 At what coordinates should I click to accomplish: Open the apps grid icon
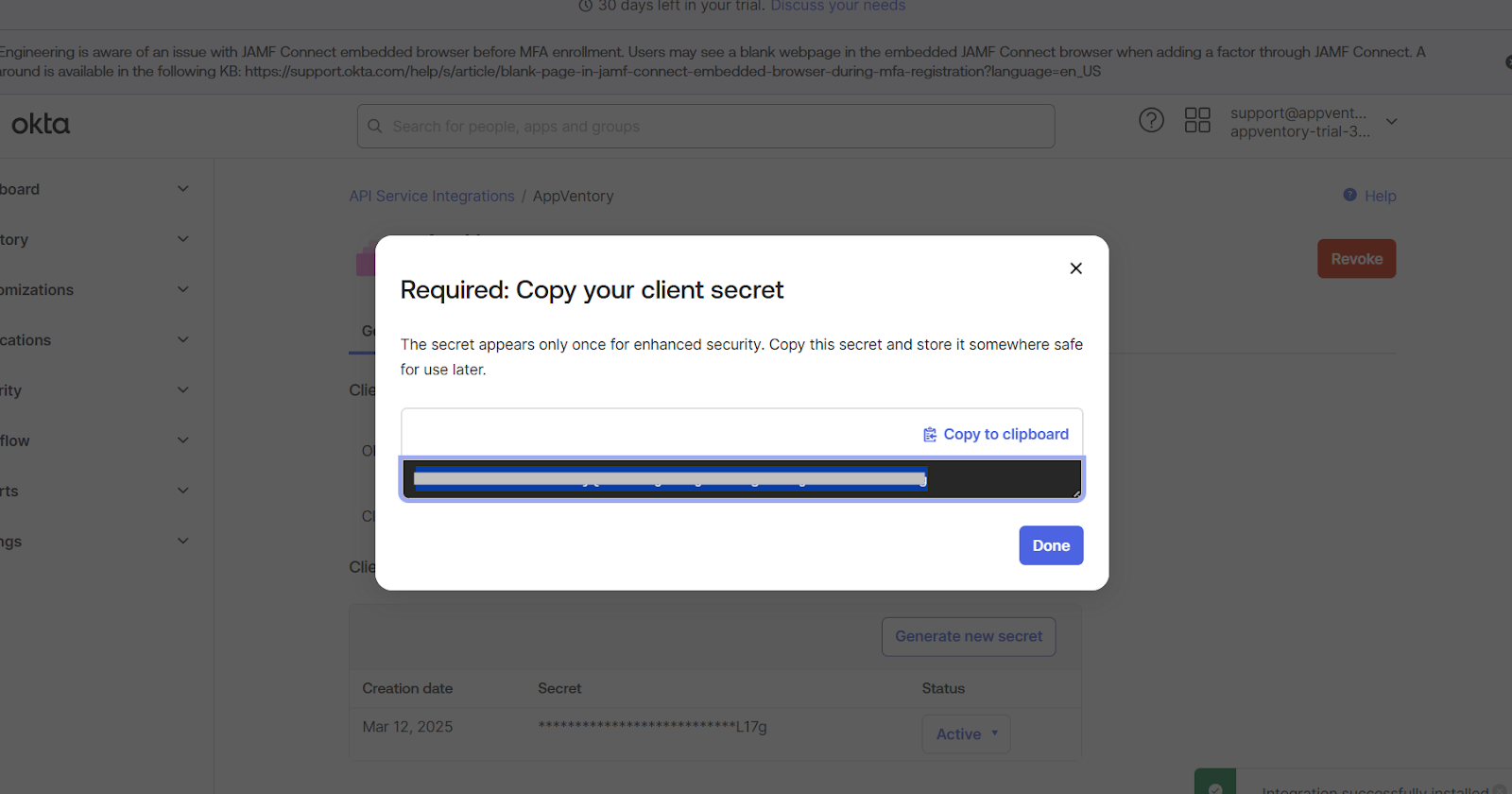[x=1197, y=120]
